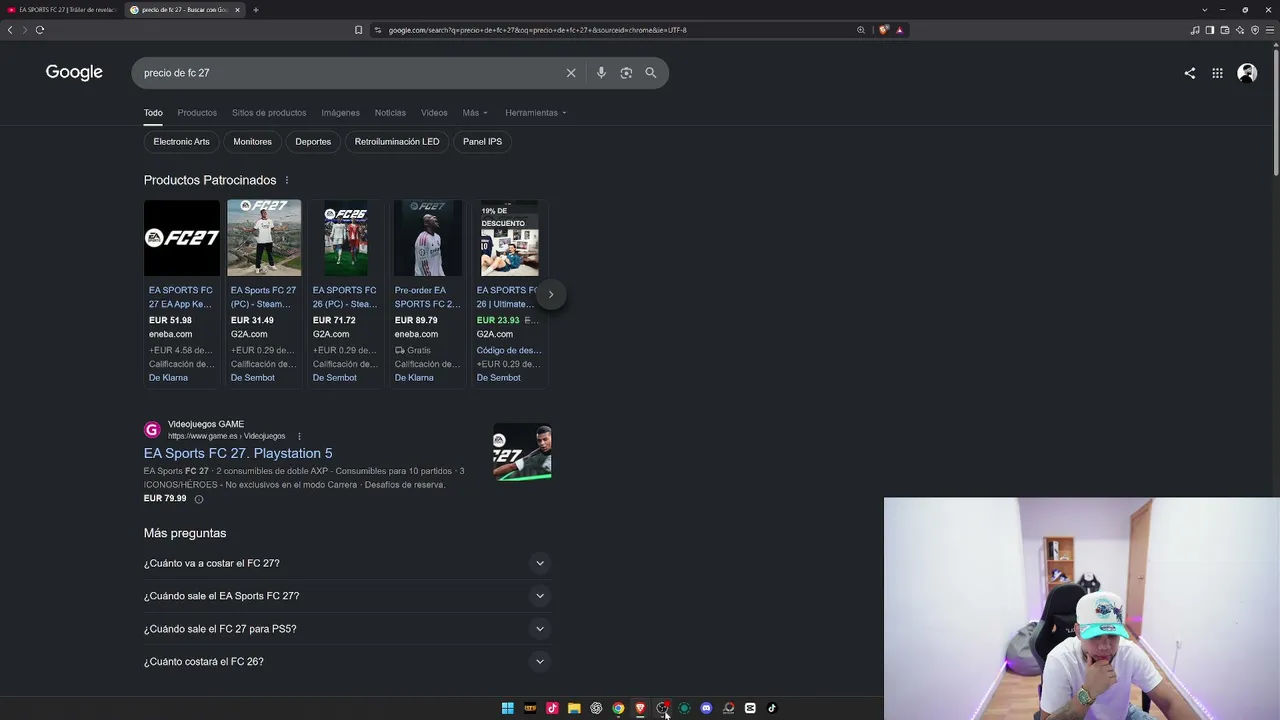Screen dimensions: 1280x720
Task: Open CapCut from the taskbar
Action: coord(750,708)
